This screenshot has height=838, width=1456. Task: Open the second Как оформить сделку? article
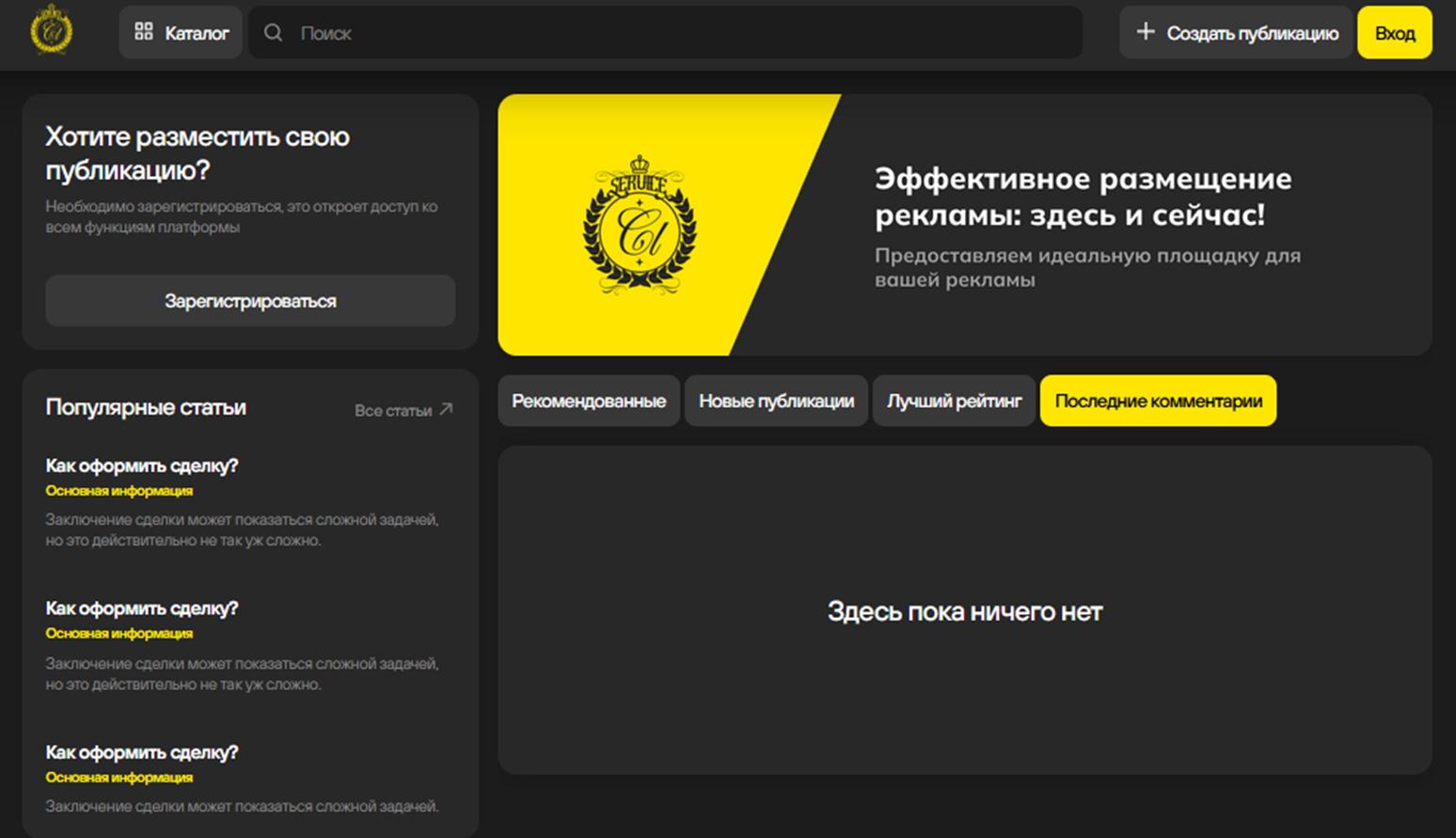tap(142, 609)
